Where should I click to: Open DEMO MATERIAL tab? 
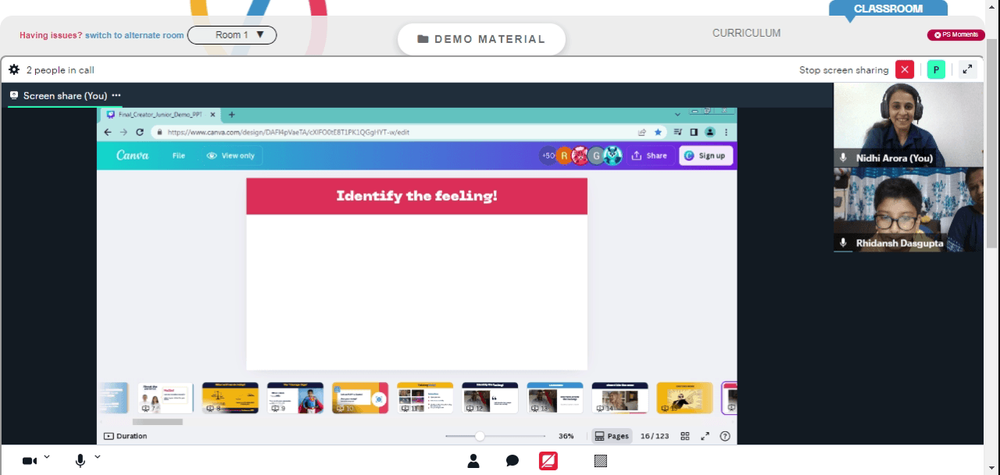482,39
